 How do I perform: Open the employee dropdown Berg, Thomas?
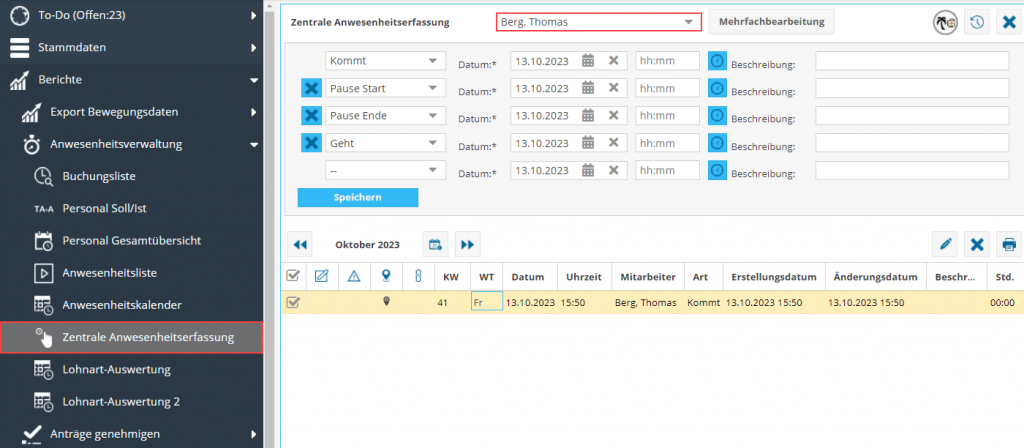tap(596, 22)
